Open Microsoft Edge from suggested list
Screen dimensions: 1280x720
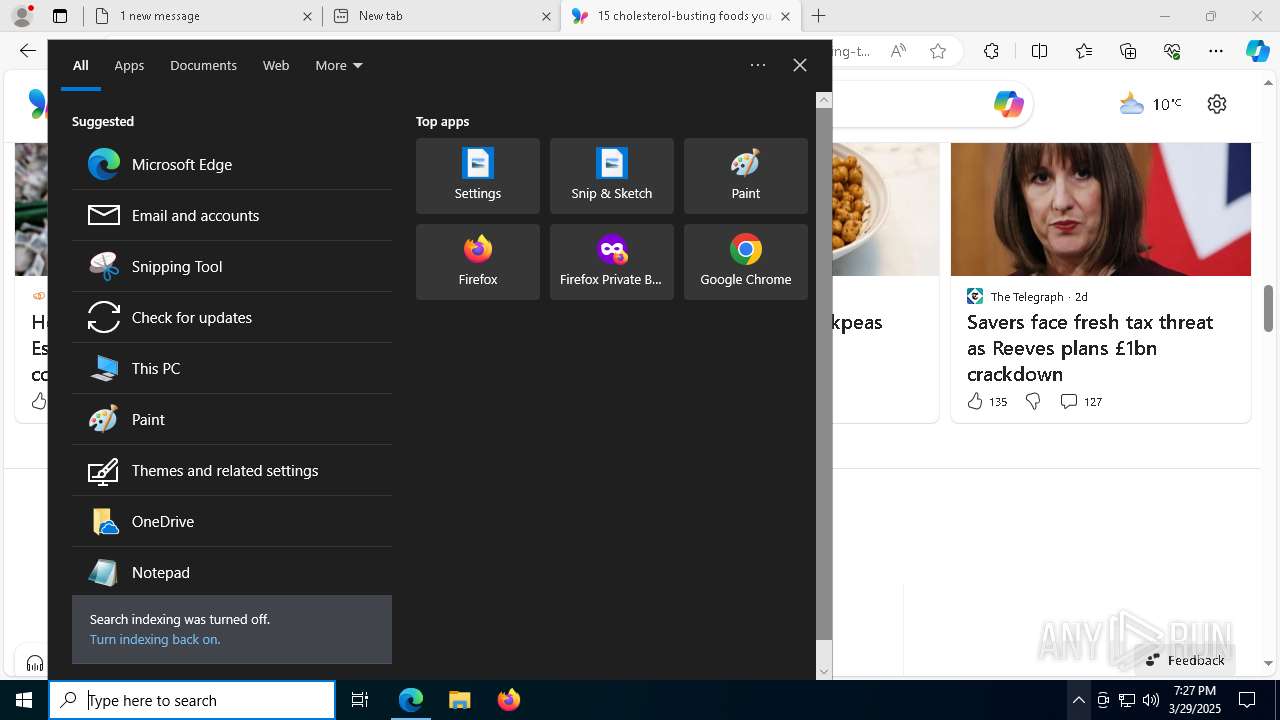click(232, 164)
